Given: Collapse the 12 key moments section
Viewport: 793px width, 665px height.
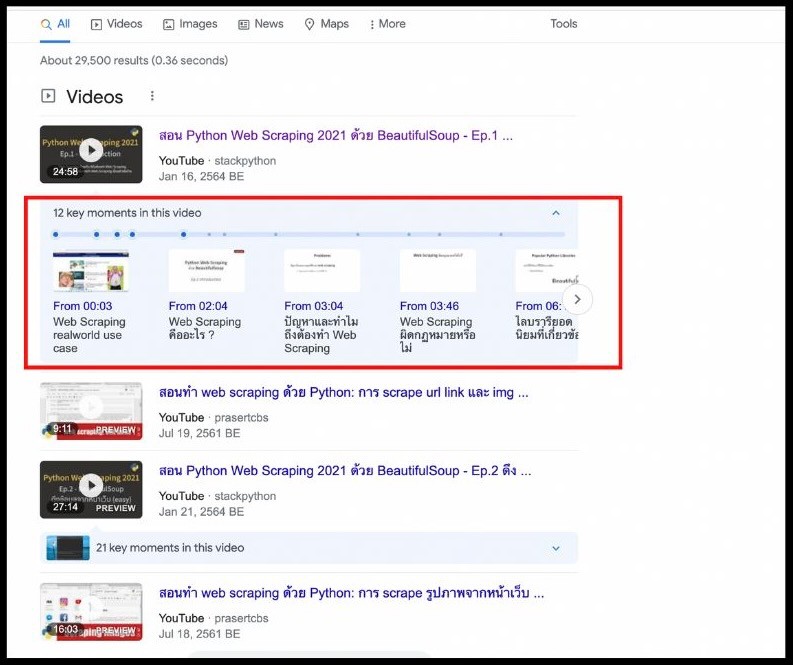Looking at the screenshot, I should pos(556,213).
